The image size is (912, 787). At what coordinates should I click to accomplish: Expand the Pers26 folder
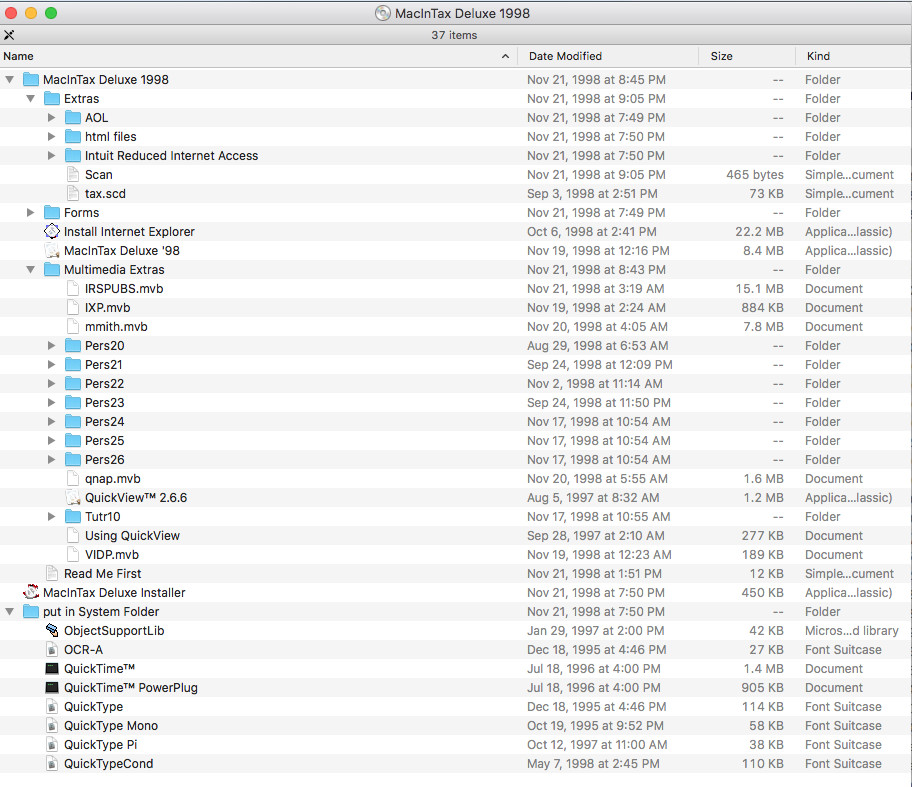click(51, 460)
